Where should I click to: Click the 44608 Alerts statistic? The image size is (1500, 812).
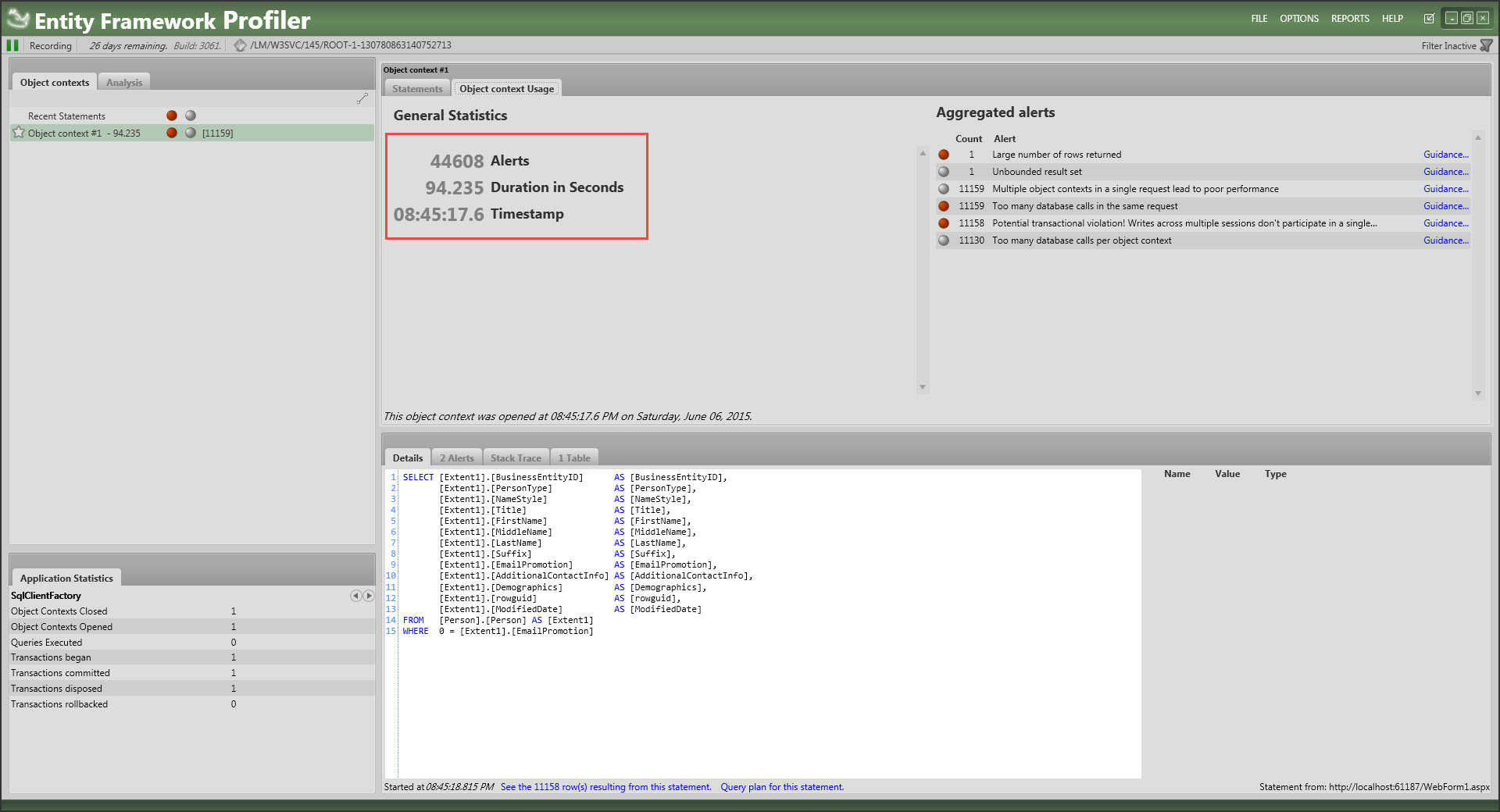pos(480,161)
